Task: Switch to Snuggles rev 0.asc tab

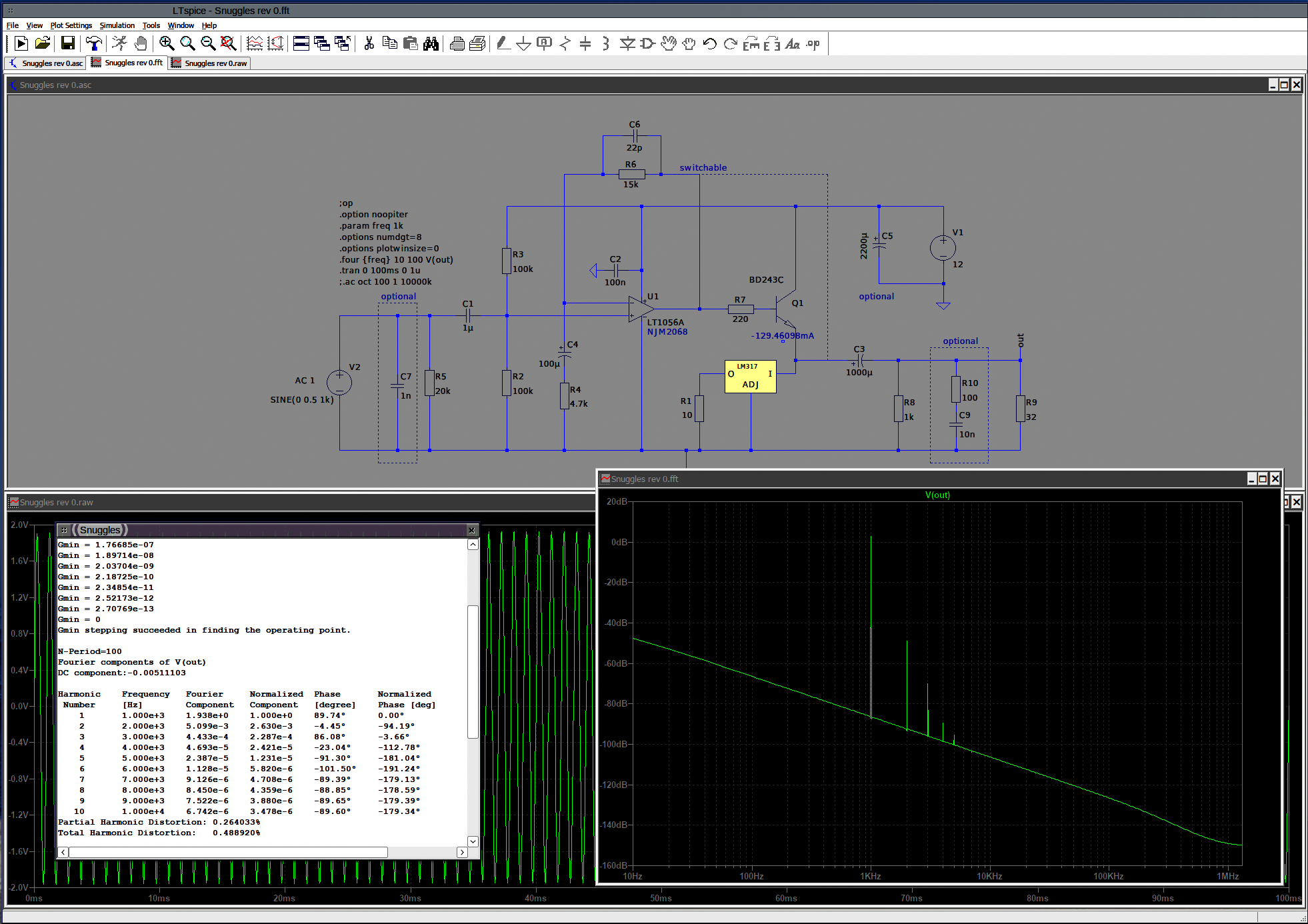Action: [x=46, y=63]
